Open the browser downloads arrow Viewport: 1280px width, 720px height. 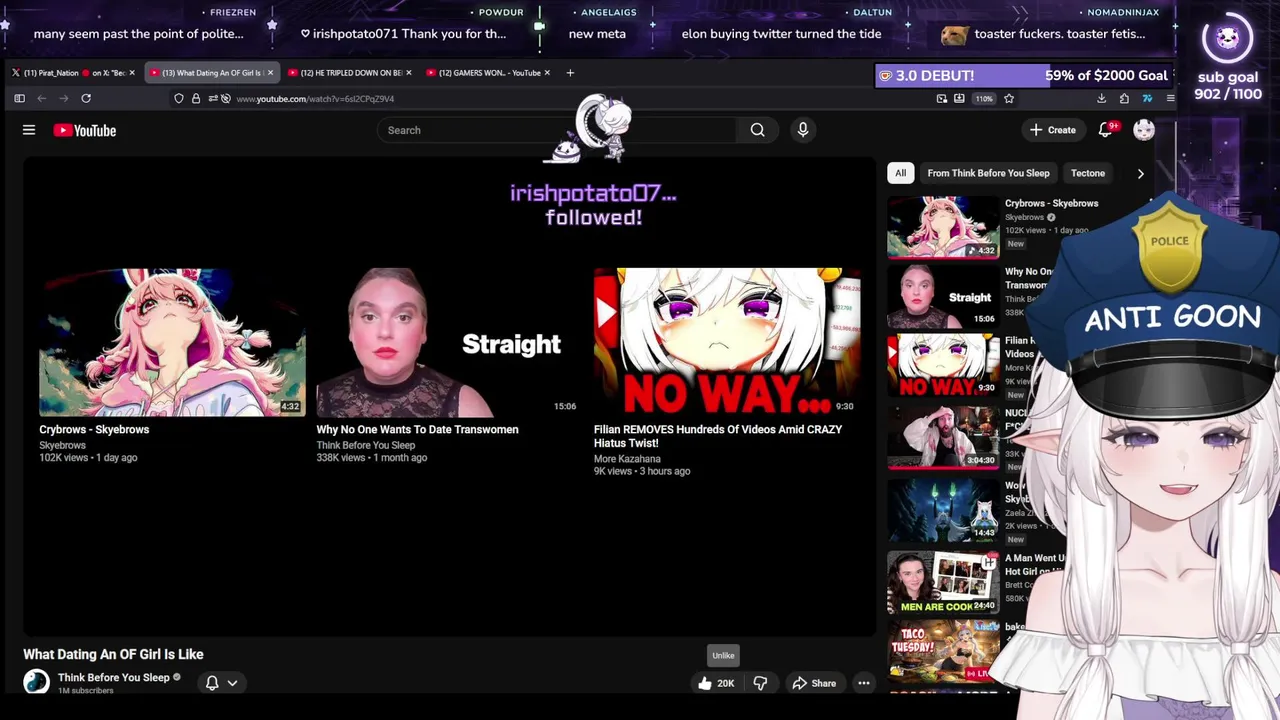coord(1101,98)
